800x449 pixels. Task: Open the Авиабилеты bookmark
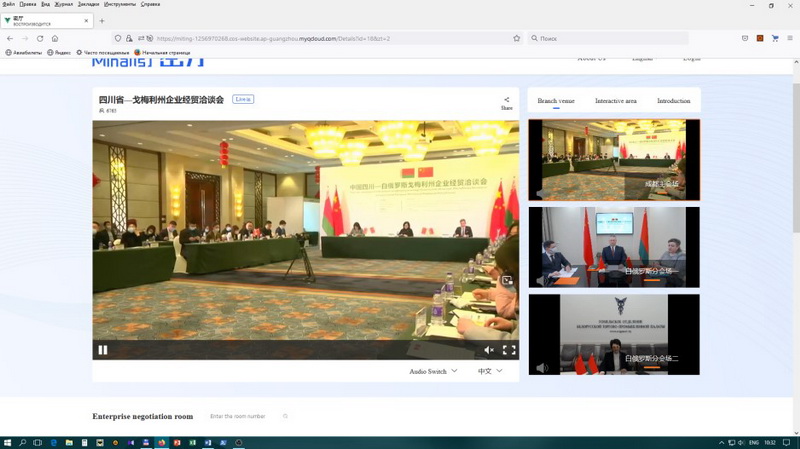point(23,53)
